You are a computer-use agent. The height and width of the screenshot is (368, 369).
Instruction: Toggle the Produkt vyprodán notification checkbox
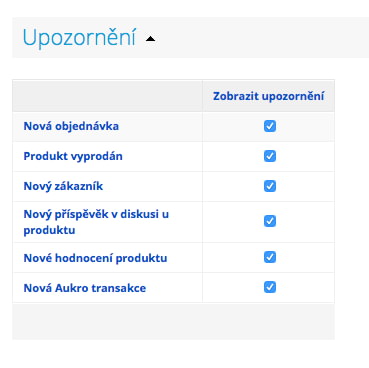pyautogui.click(x=270, y=156)
